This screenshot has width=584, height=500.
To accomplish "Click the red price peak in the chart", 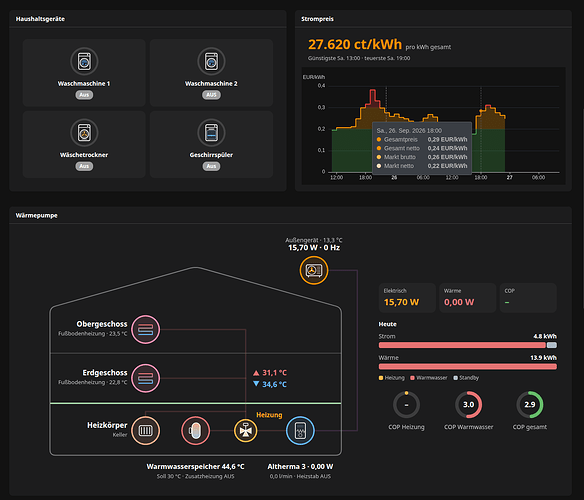I will pyautogui.click(x=373, y=98).
